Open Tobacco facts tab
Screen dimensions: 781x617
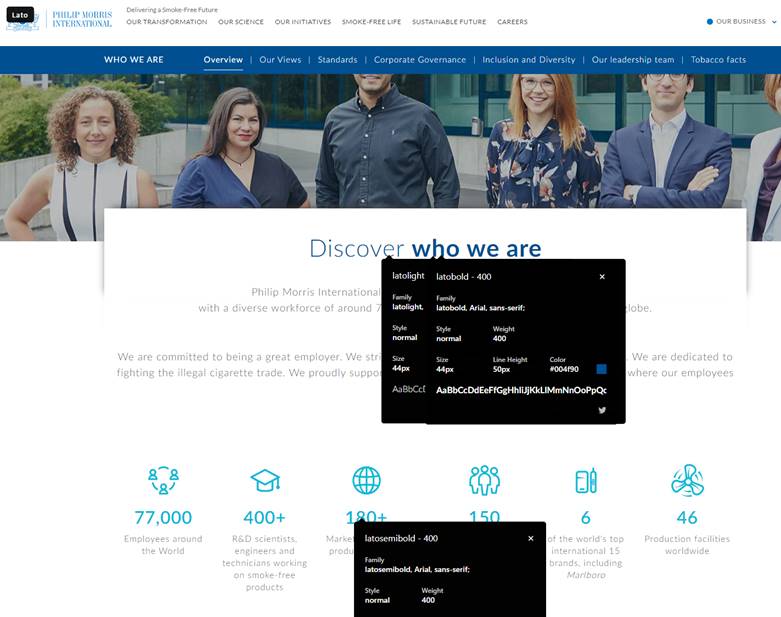[x=718, y=60]
